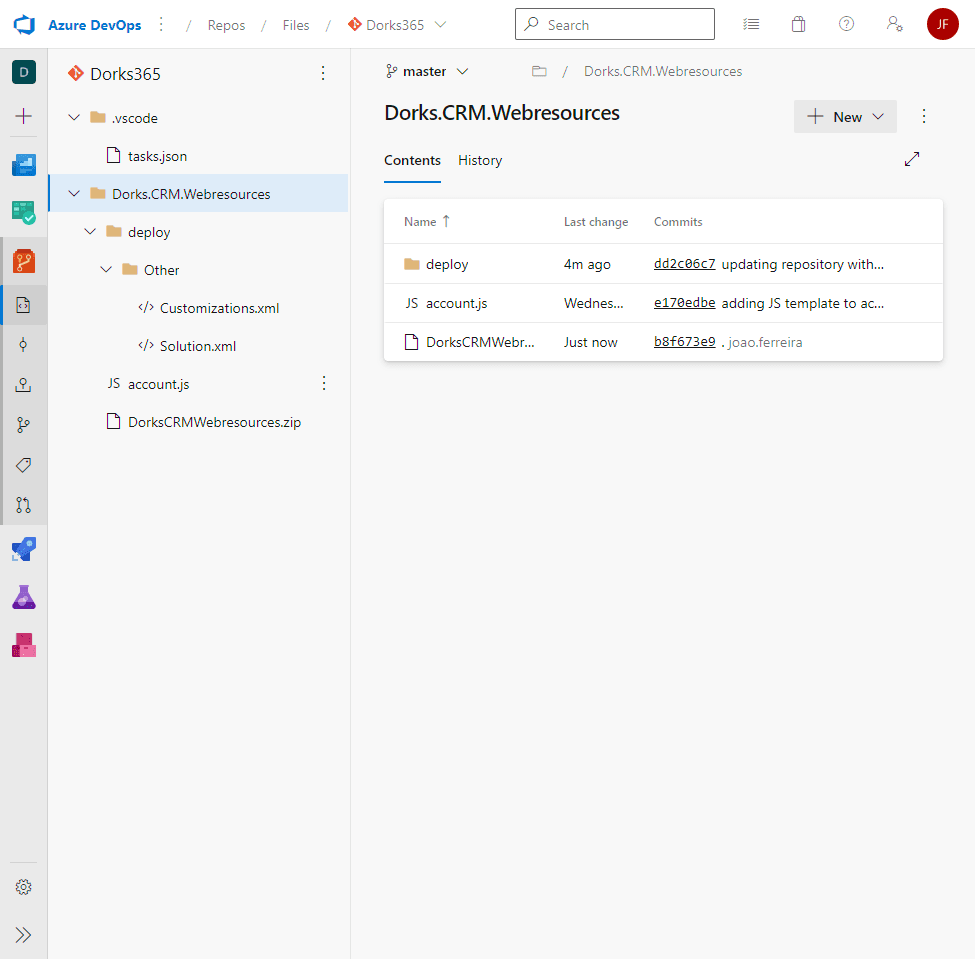Click the 'Just now' last change cell

pyautogui.click(x=591, y=342)
